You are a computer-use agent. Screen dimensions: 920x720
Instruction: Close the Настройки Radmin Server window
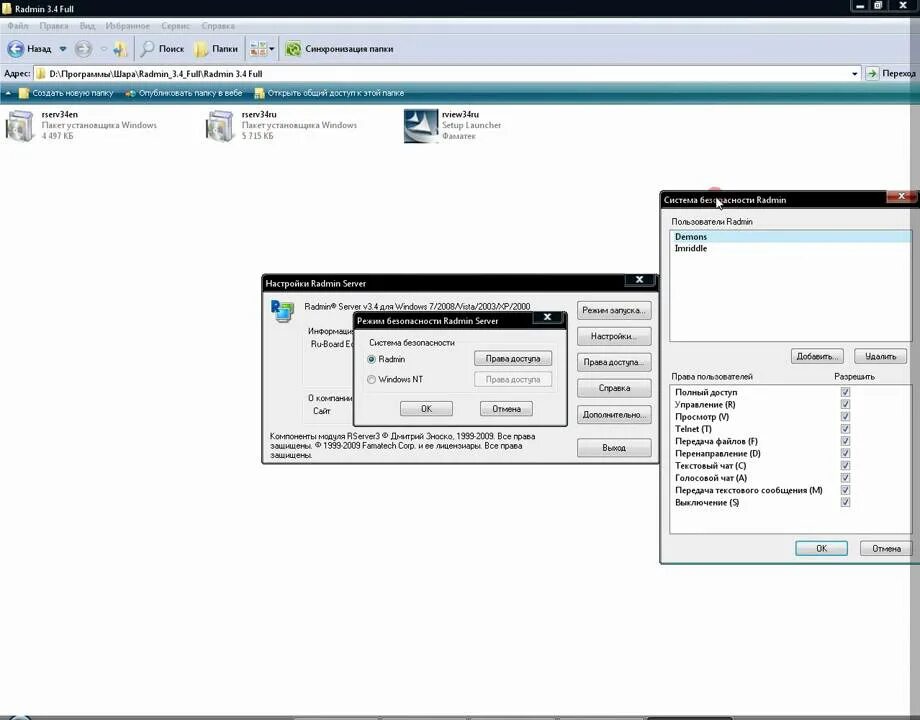click(x=640, y=280)
